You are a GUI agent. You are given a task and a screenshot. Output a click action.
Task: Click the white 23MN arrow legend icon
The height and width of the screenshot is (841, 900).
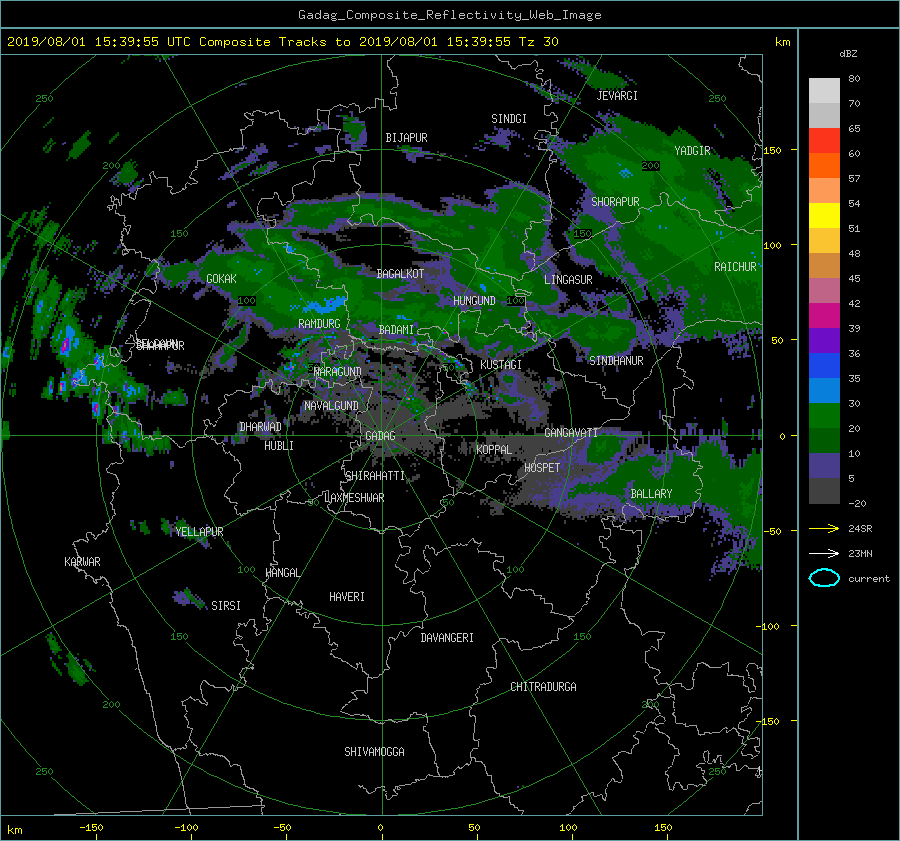pyautogui.click(x=824, y=553)
